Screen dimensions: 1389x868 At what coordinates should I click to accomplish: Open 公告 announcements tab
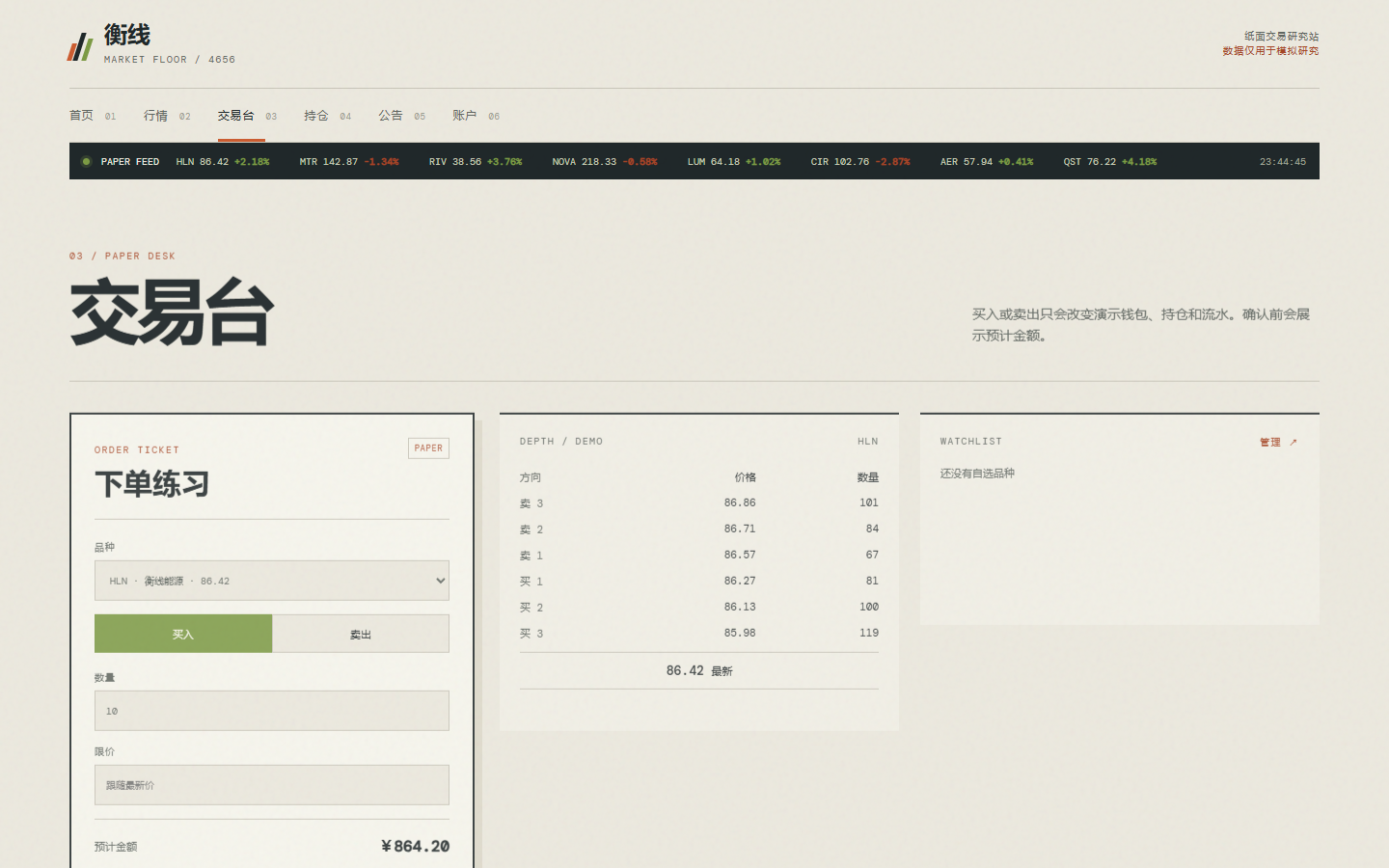click(401, 116)
